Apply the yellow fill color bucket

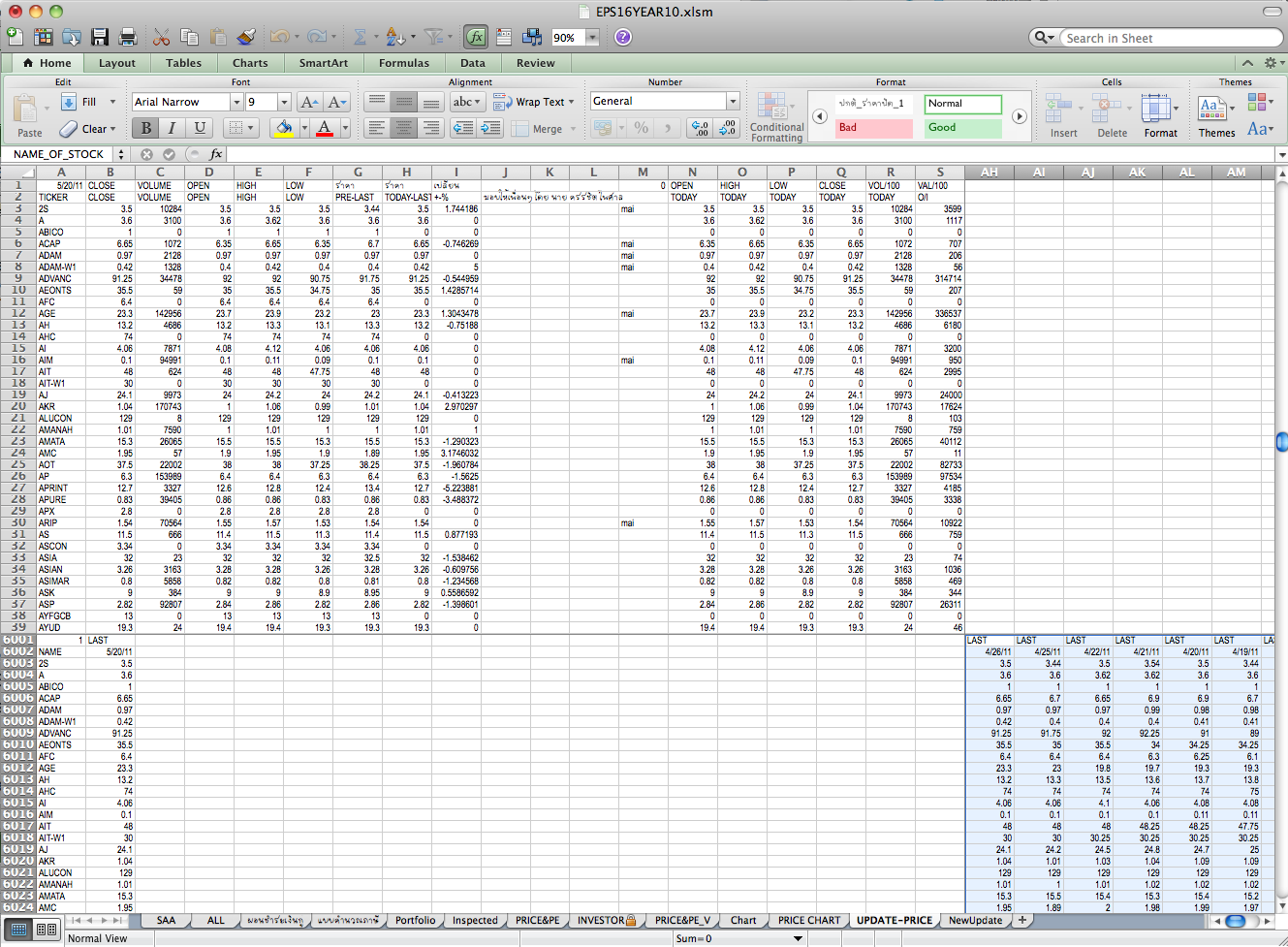pos(283,128)
